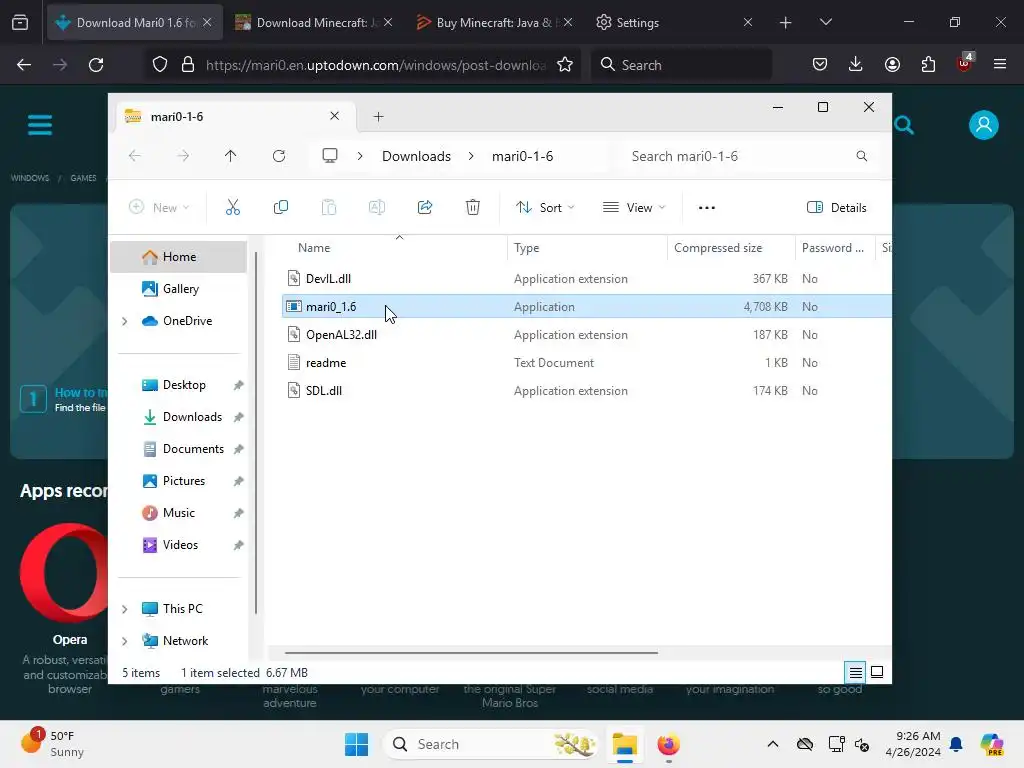
Task: Click the Copy icon in Explorer toolbar
Action: (x=281, y=208)
